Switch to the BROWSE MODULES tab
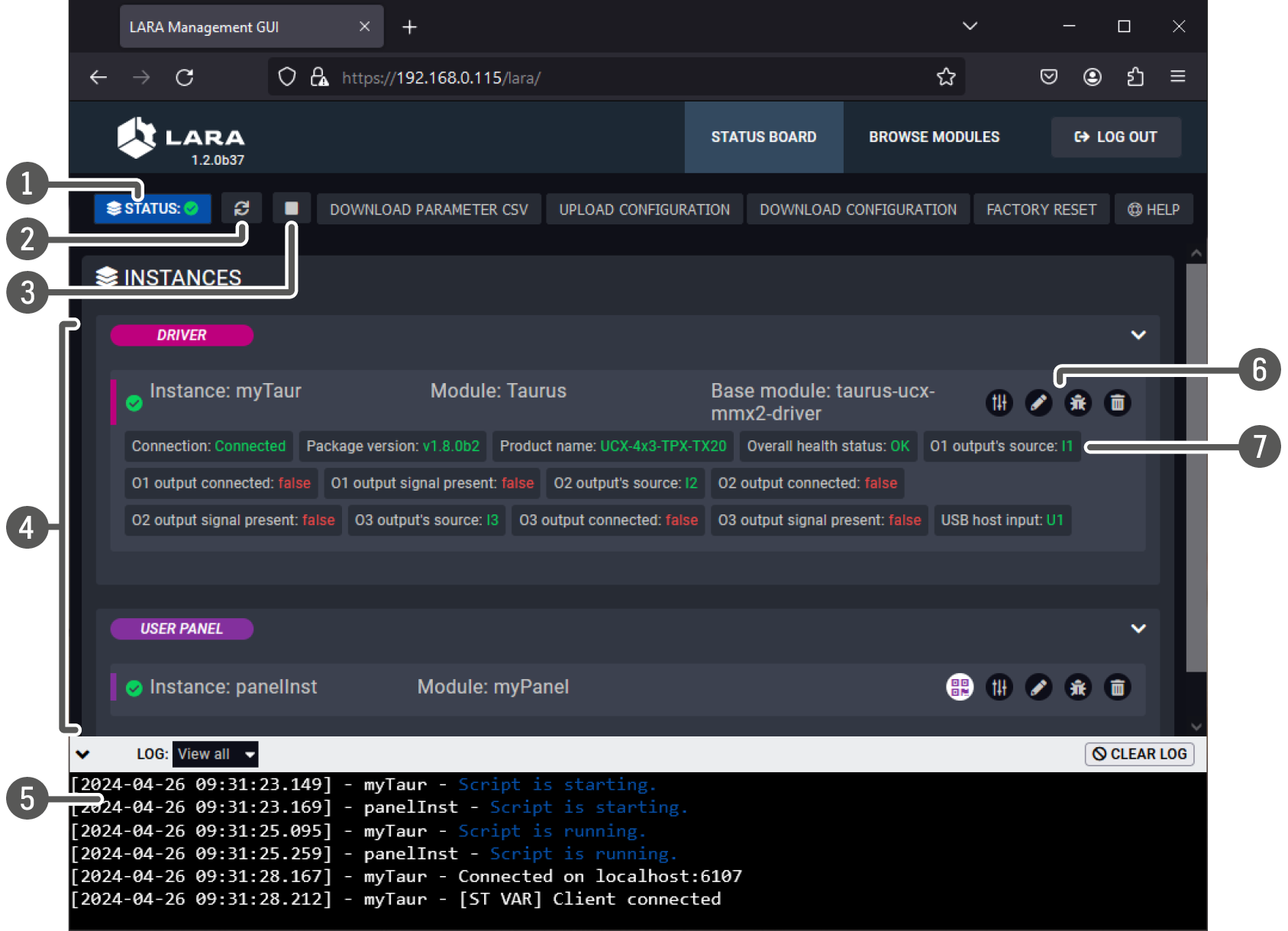 coord(934,137)
